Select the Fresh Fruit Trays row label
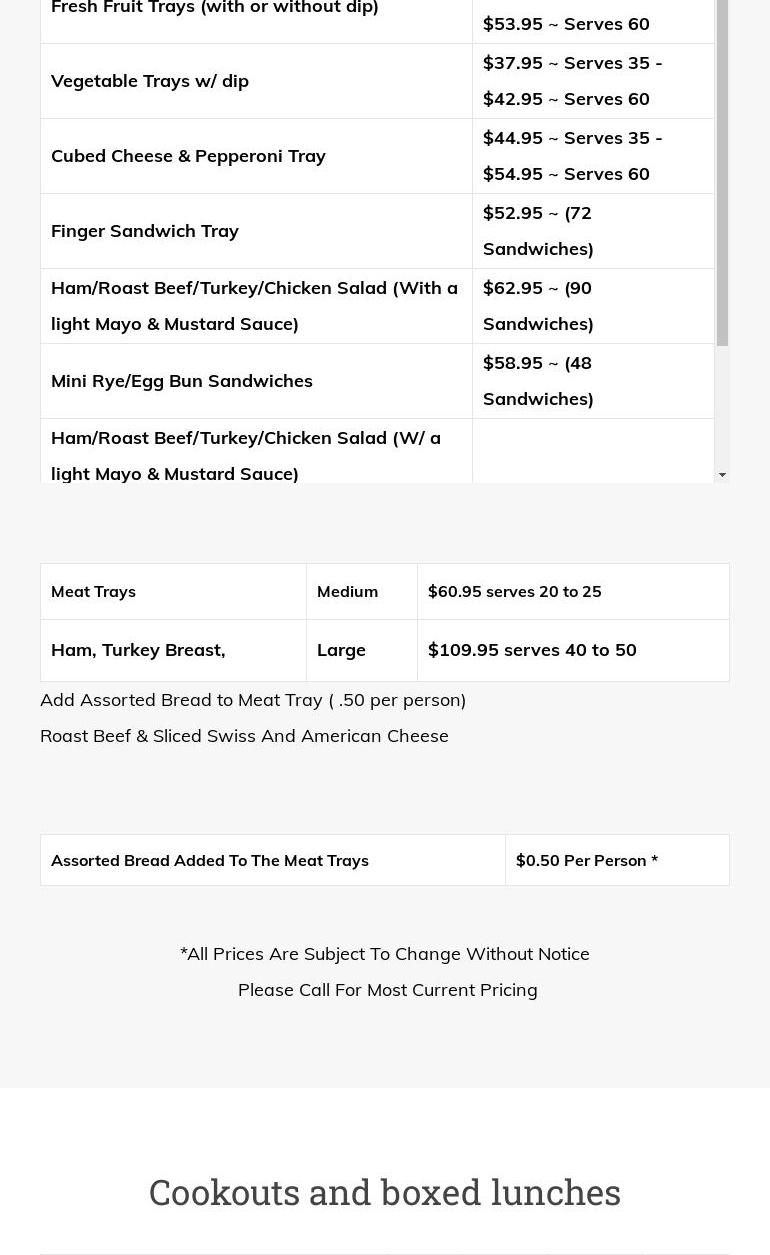The height and width of the screenshot is (1255, 770). tap(215, 8)
